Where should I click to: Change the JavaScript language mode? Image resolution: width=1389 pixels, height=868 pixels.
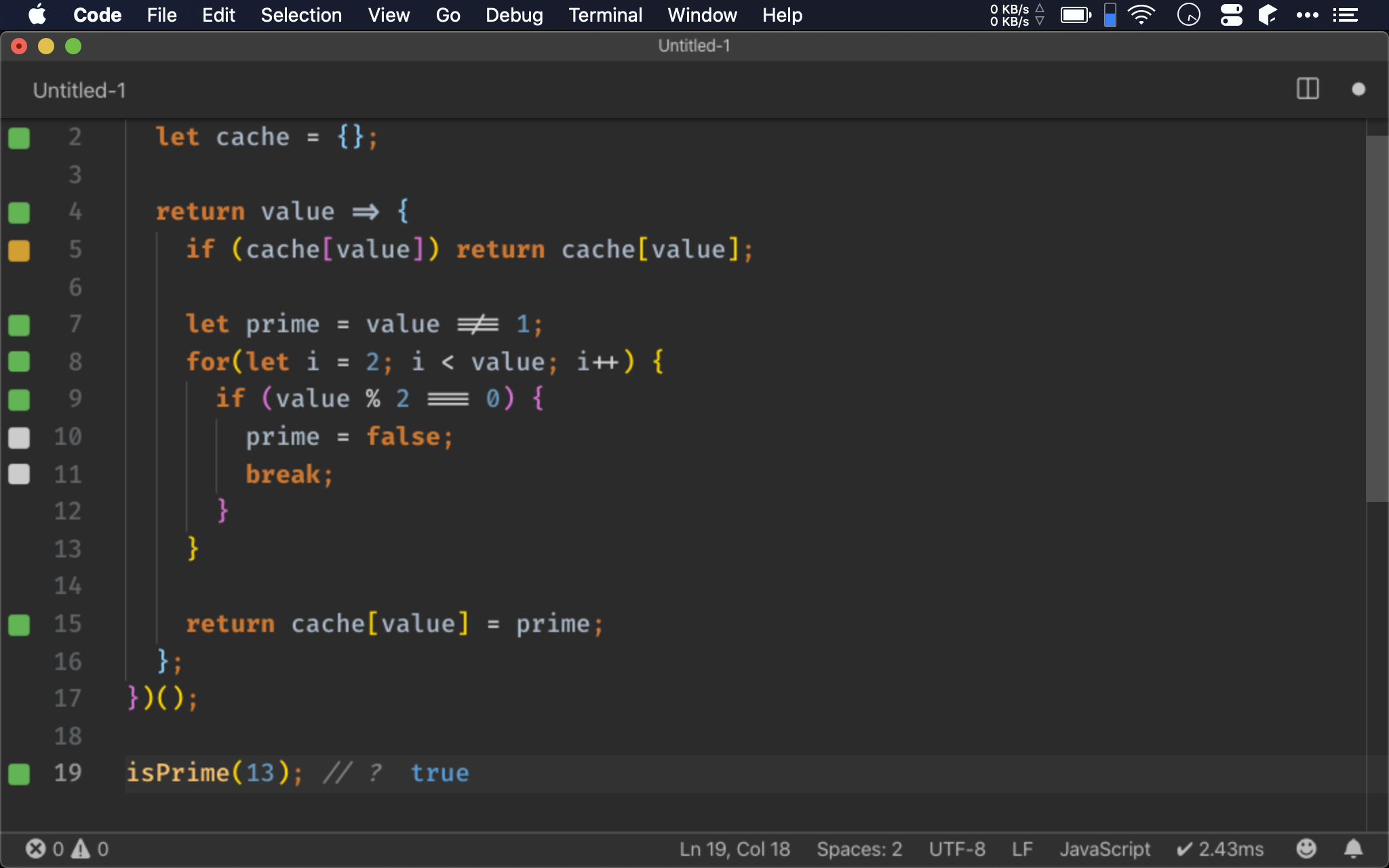(x=1104, y=849)
